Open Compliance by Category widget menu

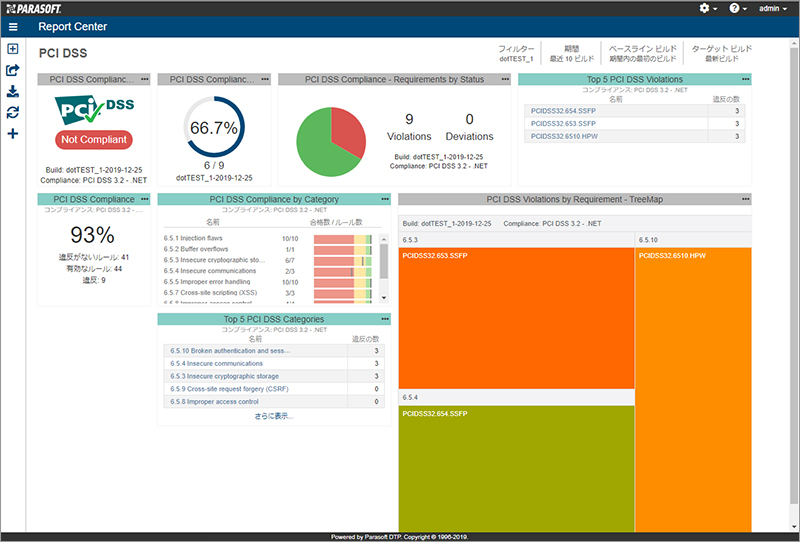(385, 199)
